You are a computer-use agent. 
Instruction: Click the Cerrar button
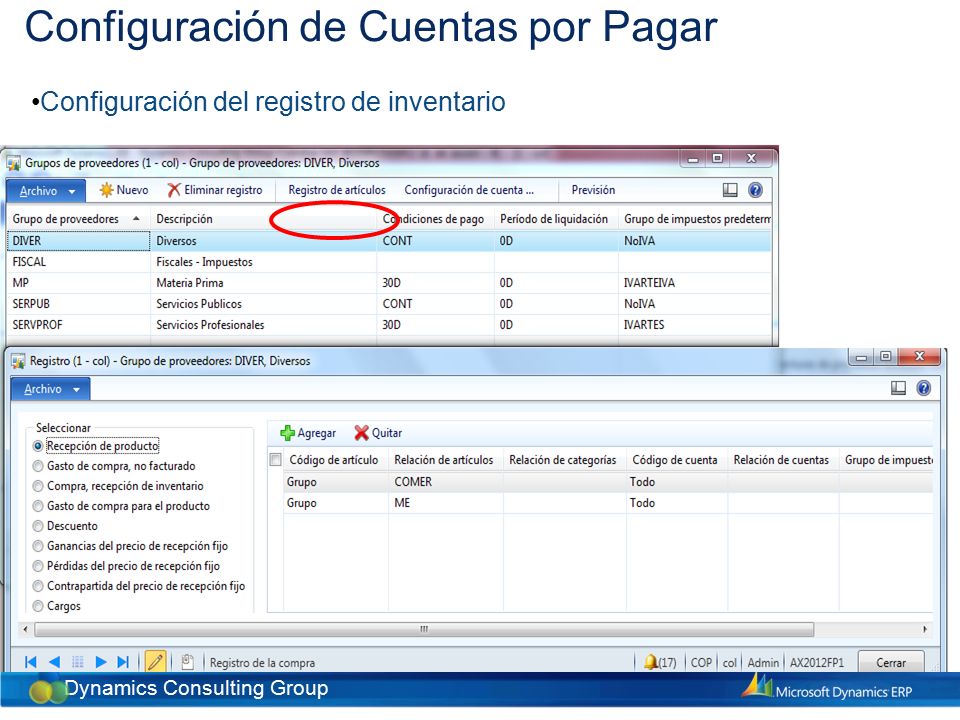coord(891,662)
